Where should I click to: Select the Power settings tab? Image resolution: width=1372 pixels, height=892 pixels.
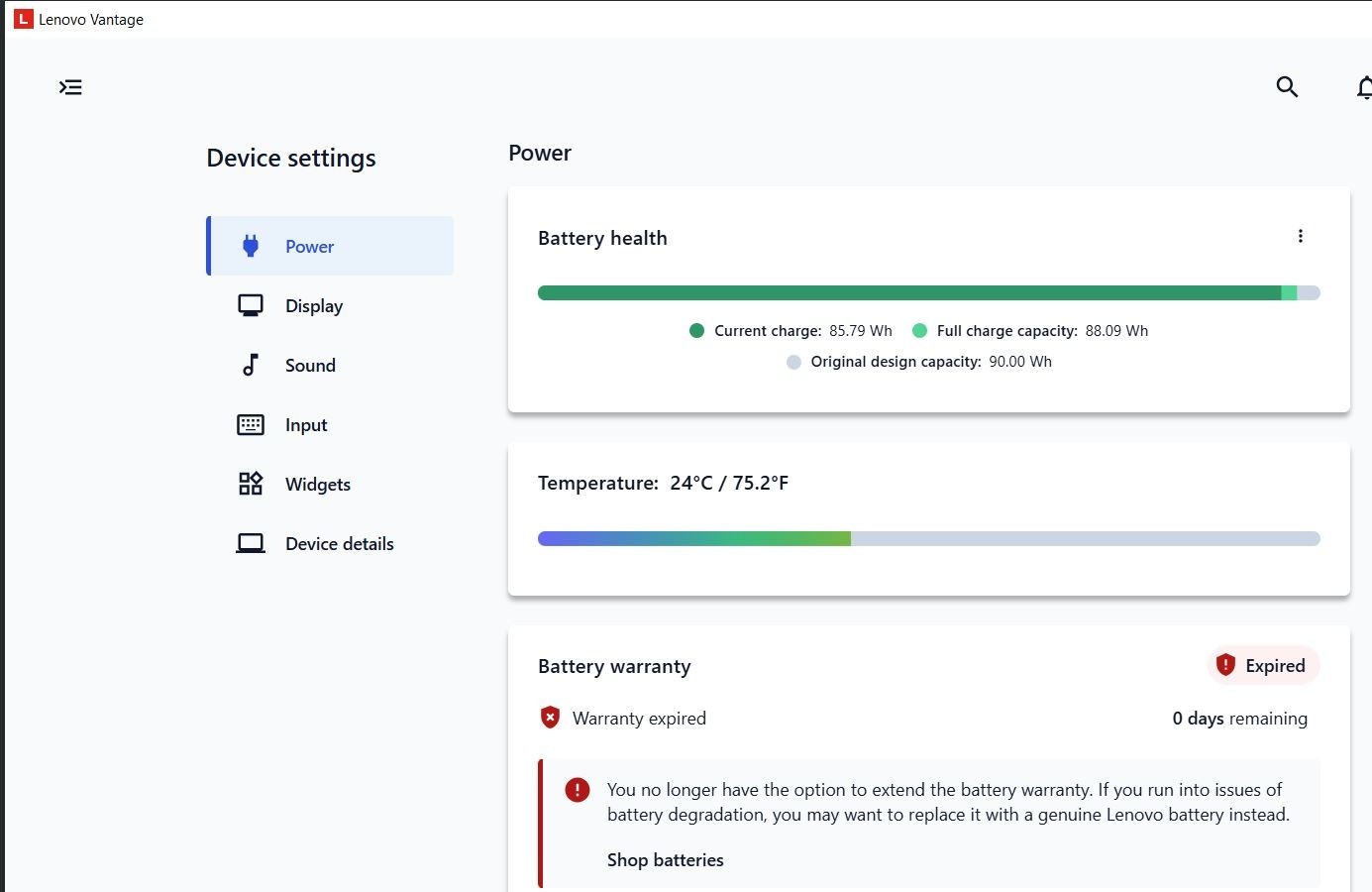point(330,246)
